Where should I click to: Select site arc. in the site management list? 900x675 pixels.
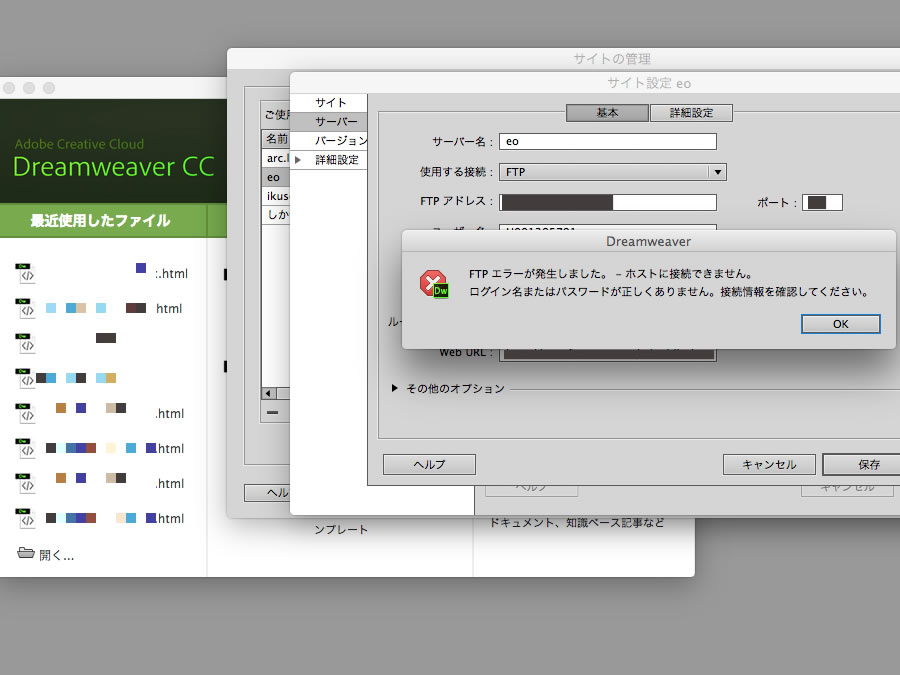[x=276, y=158]
